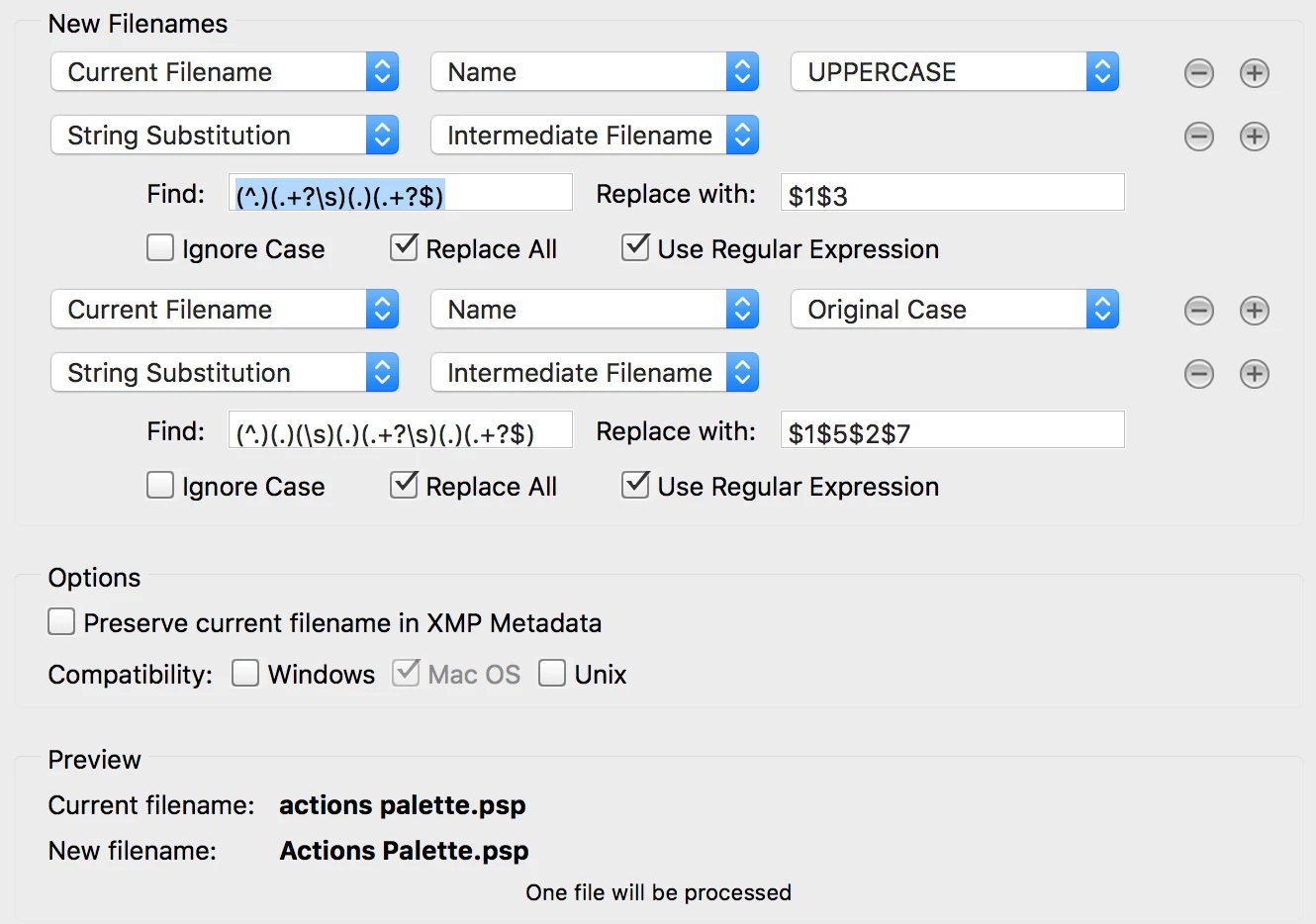This screenshot has height=924, width=1316.
Task: Enable Ignore Case for the first substitution
Action: [x=160, y=247]
